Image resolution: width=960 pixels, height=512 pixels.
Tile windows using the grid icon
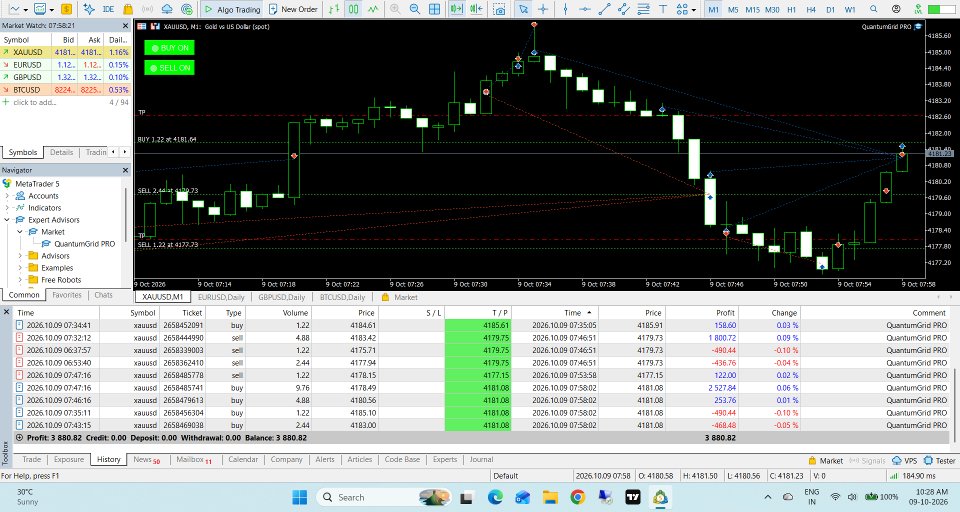pyautogui.click(x=434, y=9)
